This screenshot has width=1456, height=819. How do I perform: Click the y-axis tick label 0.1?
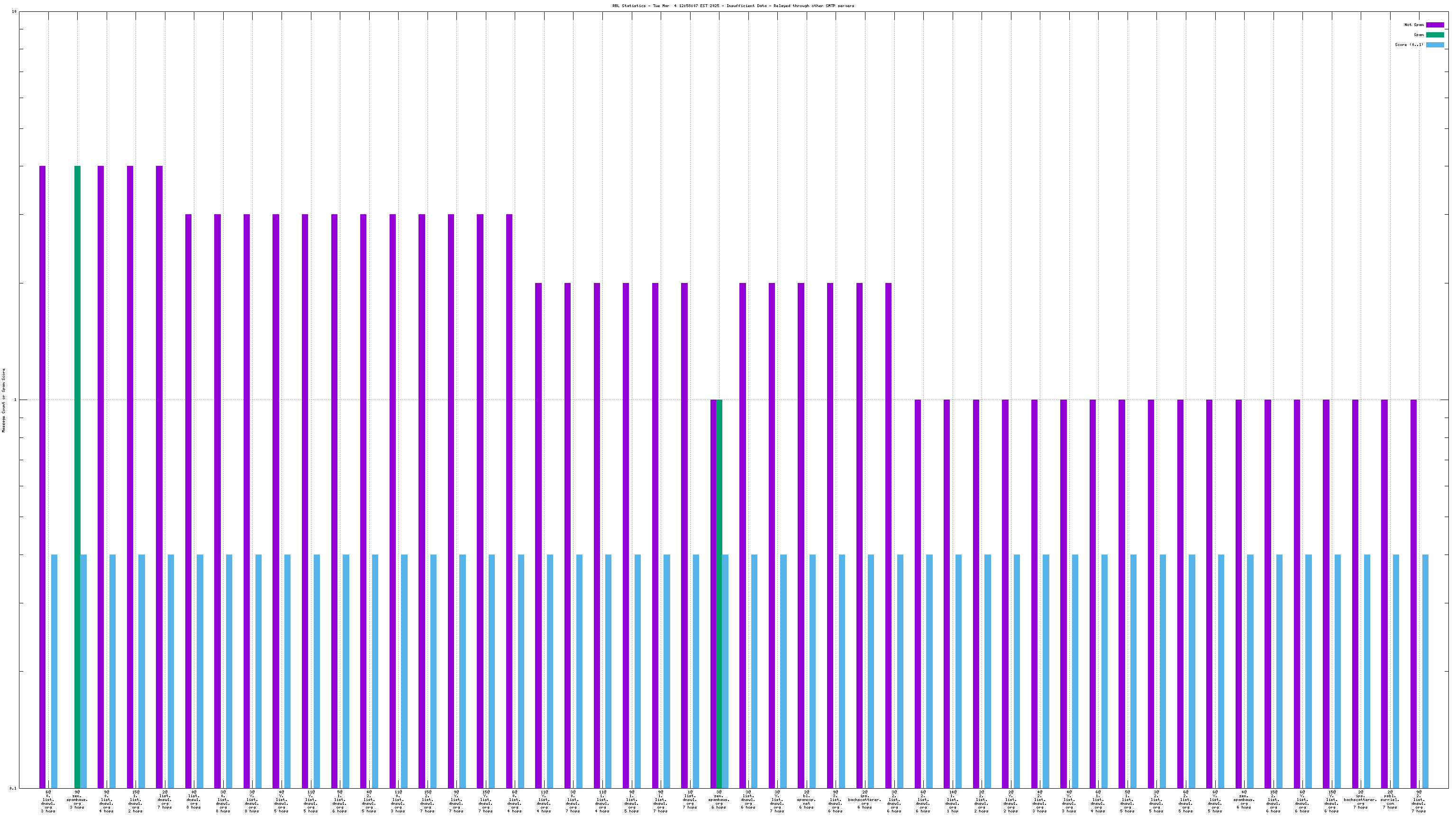click(x=12, y=788)
